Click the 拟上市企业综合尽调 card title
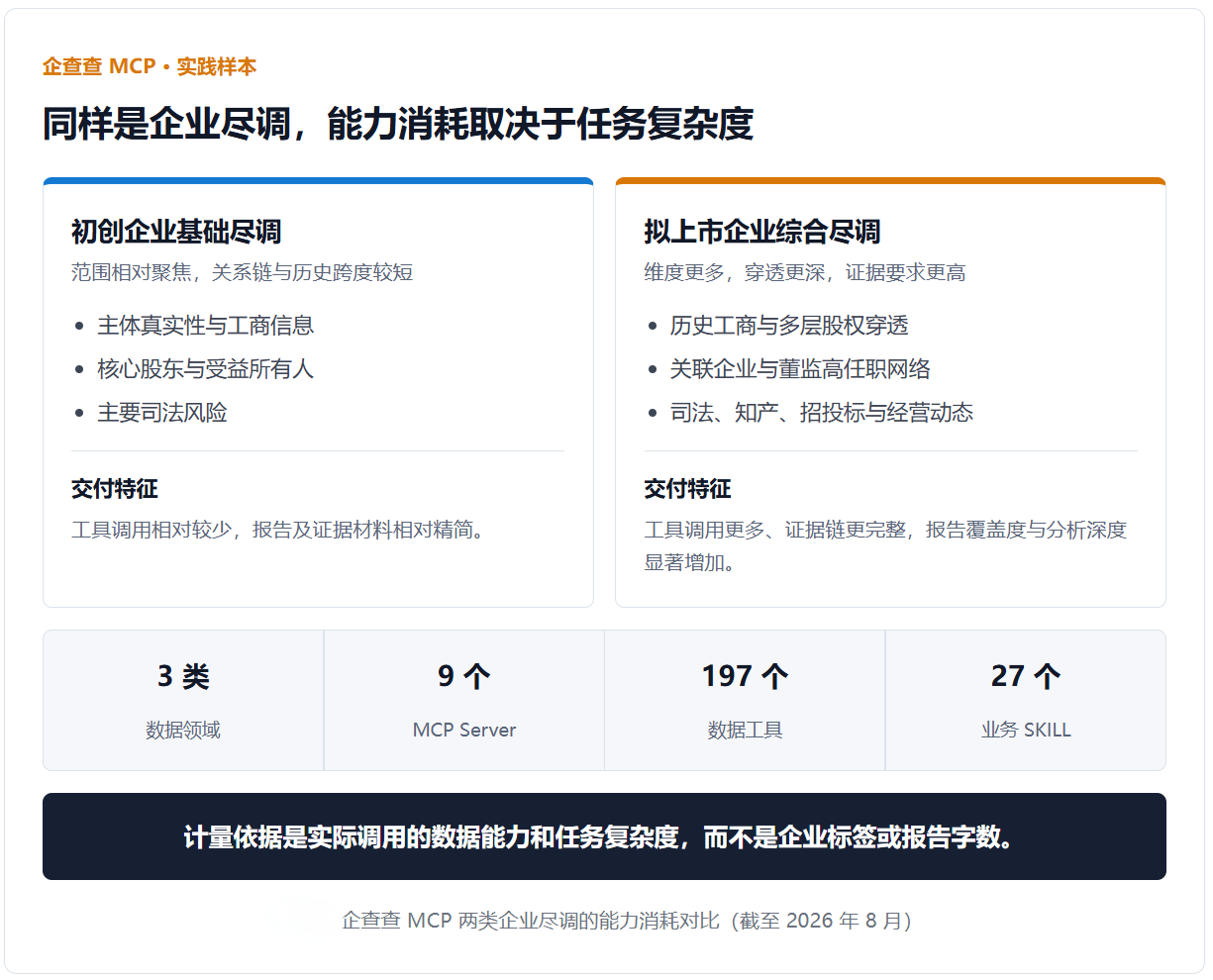Screen dimensions: 1213x980 click(x=762, y=232)
